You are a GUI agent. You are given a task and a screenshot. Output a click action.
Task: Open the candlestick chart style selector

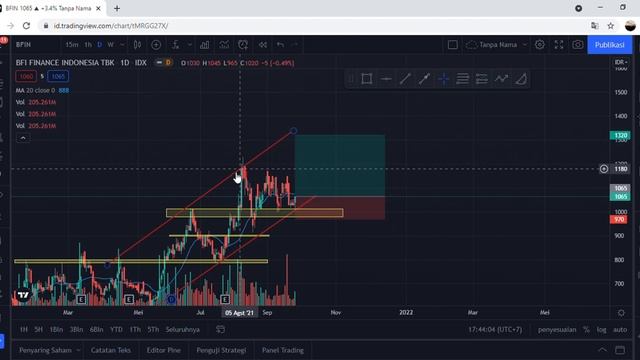point(138,45)
